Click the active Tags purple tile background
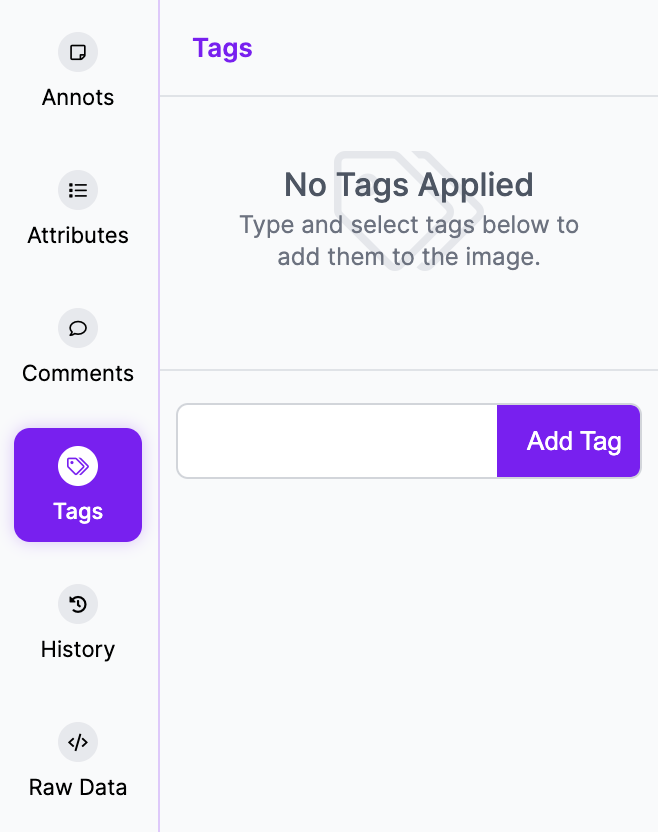The width and height of the screenshot is (658, 832). point(78,485)
